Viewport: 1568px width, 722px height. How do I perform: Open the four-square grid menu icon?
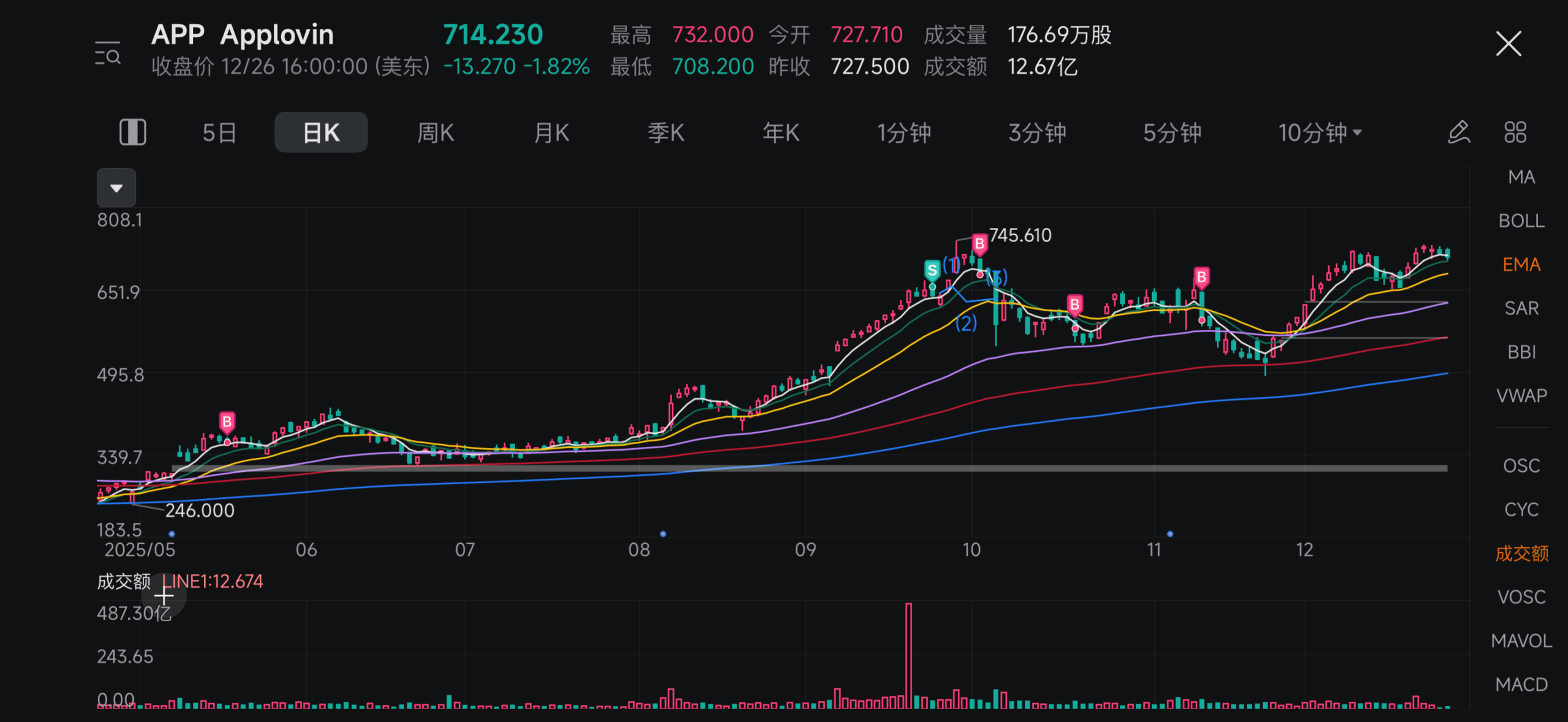[1515, 132]
